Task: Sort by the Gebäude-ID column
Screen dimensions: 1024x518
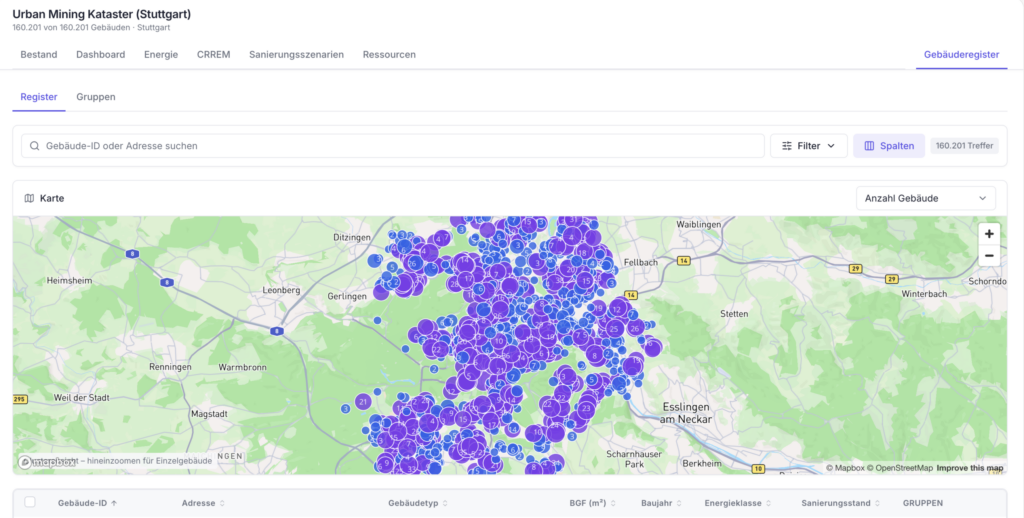Action: click(88, 503)
